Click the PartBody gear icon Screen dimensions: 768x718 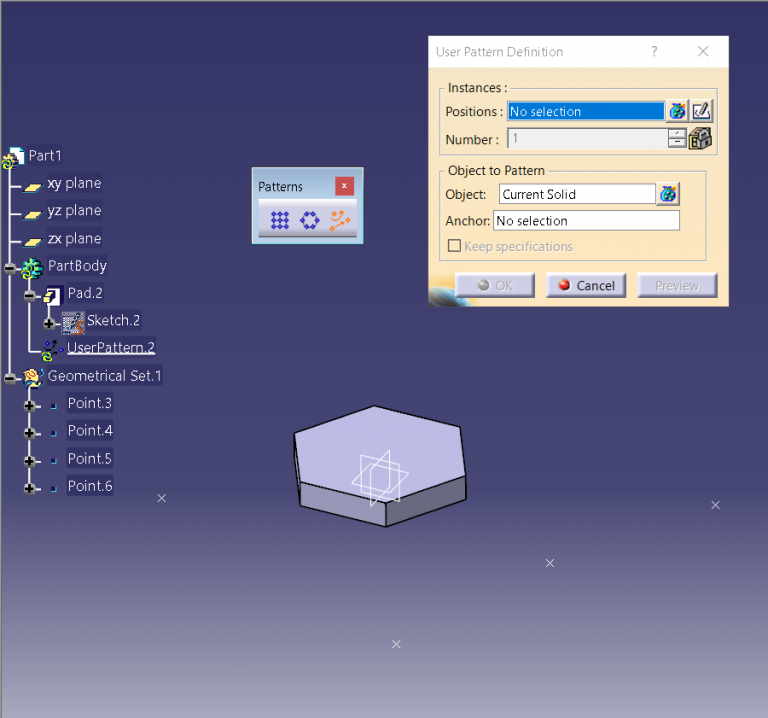(32, 268)
